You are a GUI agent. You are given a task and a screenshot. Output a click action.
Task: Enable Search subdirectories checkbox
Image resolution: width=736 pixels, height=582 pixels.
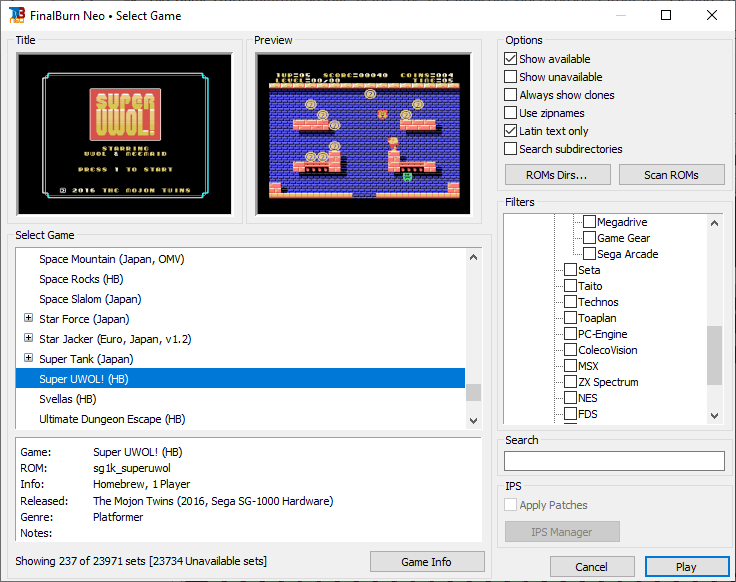[x=510, y=148]
